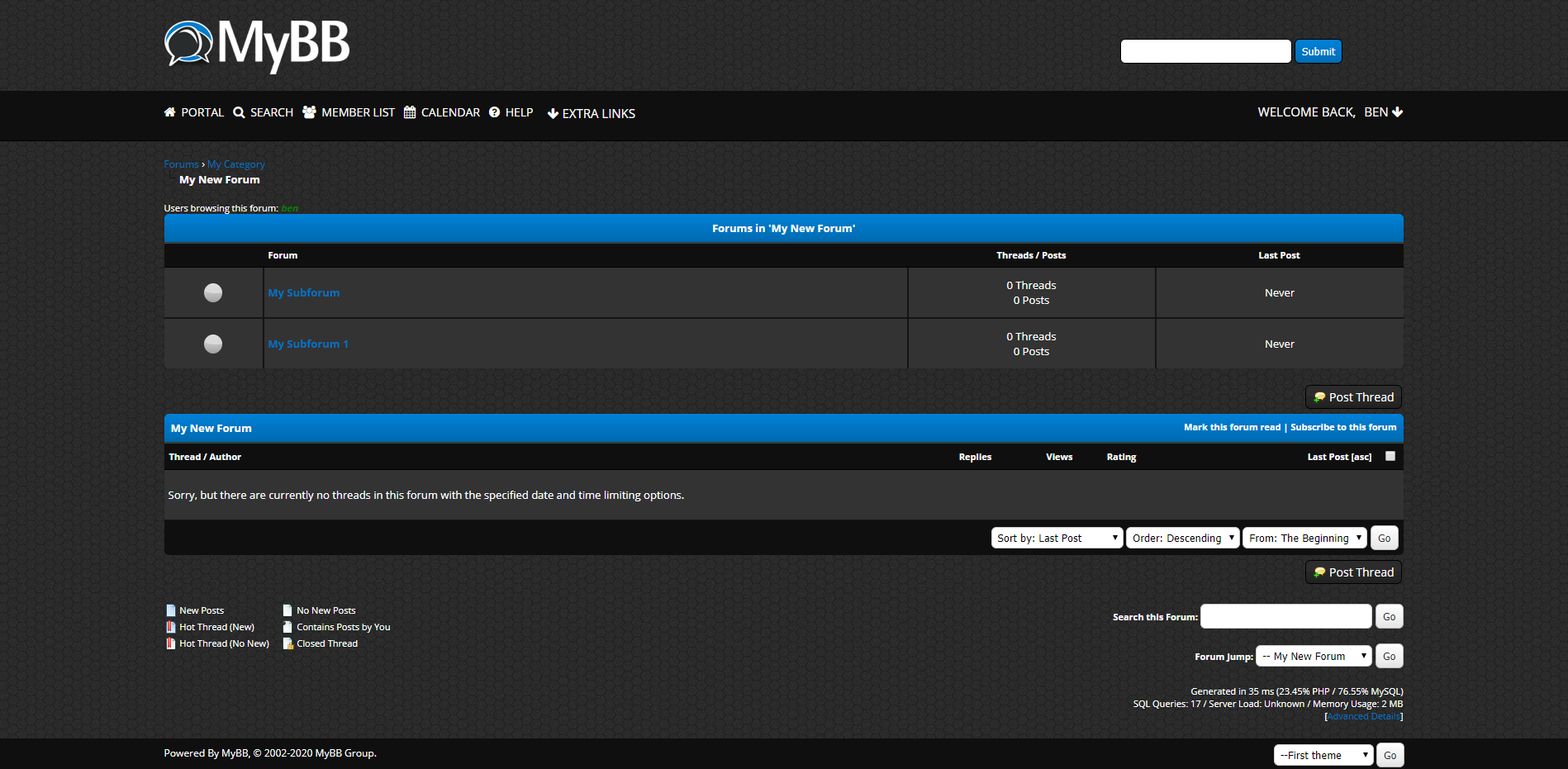Toggle the select-all threads checkbox
1568x769 pixels.
(1390, 456)
